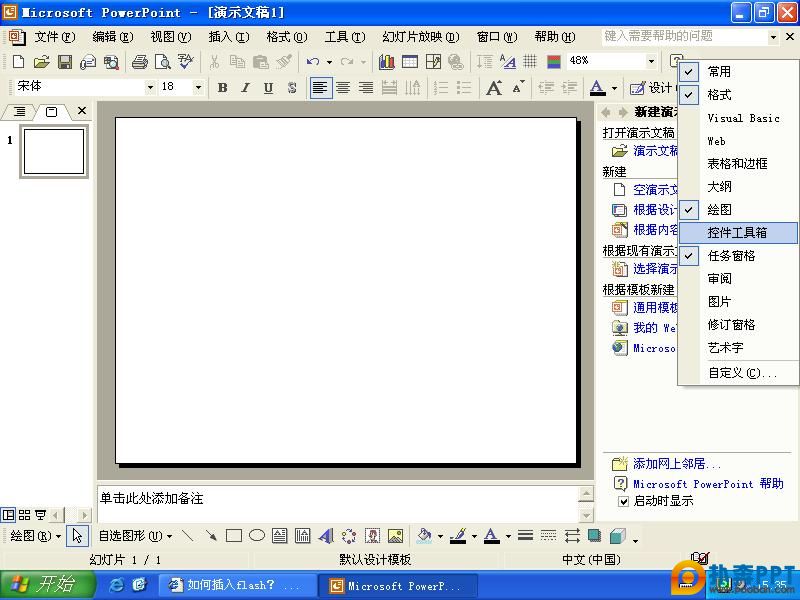Image resolution: width=800 pixels, height=600 pixels.
Task: Open Print Preview icon
Action: (163, 62)
